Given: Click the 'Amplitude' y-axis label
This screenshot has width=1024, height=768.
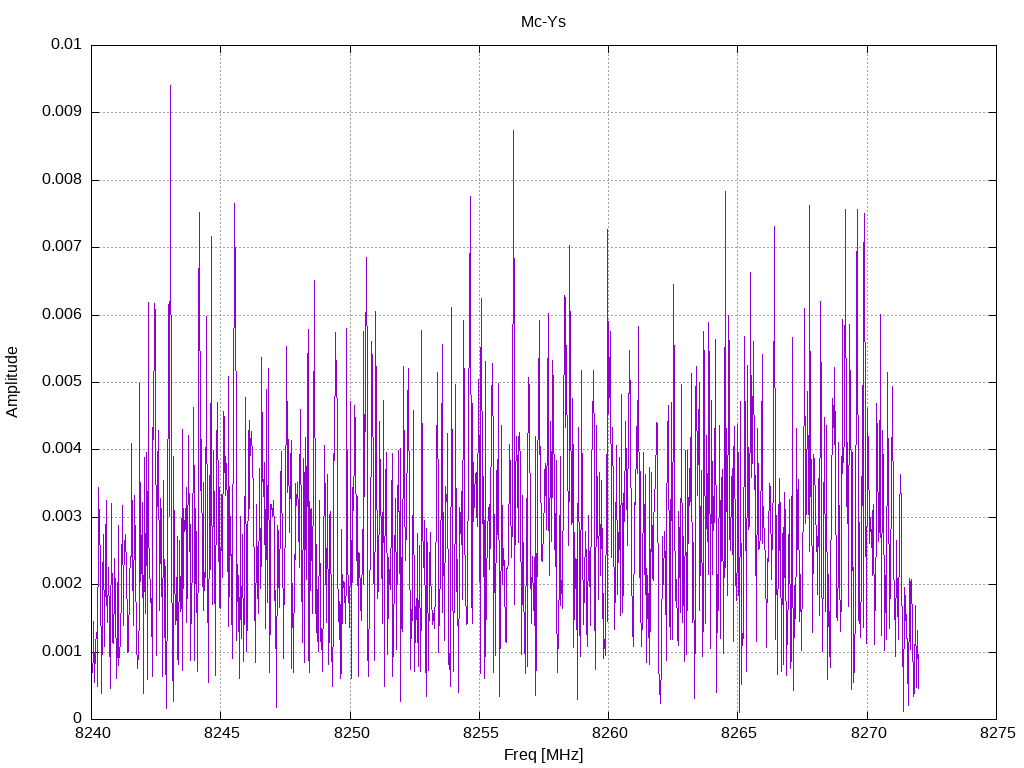Looking at the screenshot, I should (12, 382).
